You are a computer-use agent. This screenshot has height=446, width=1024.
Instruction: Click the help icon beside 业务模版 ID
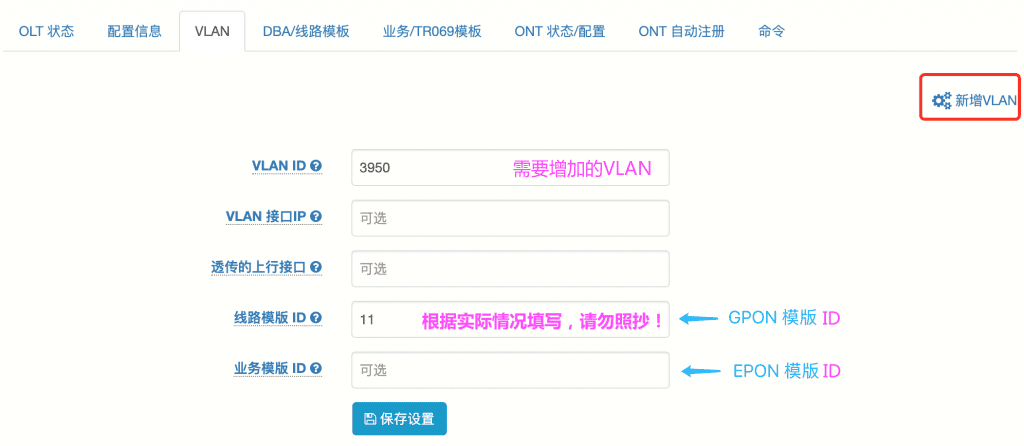(x=316, y=369)
